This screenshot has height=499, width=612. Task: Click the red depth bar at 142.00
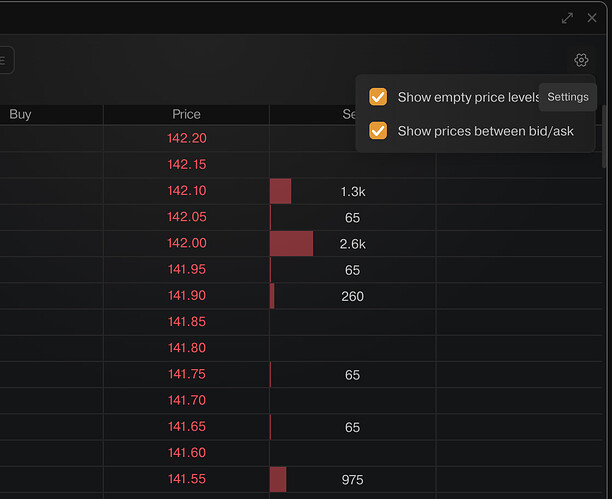point(291,243)
